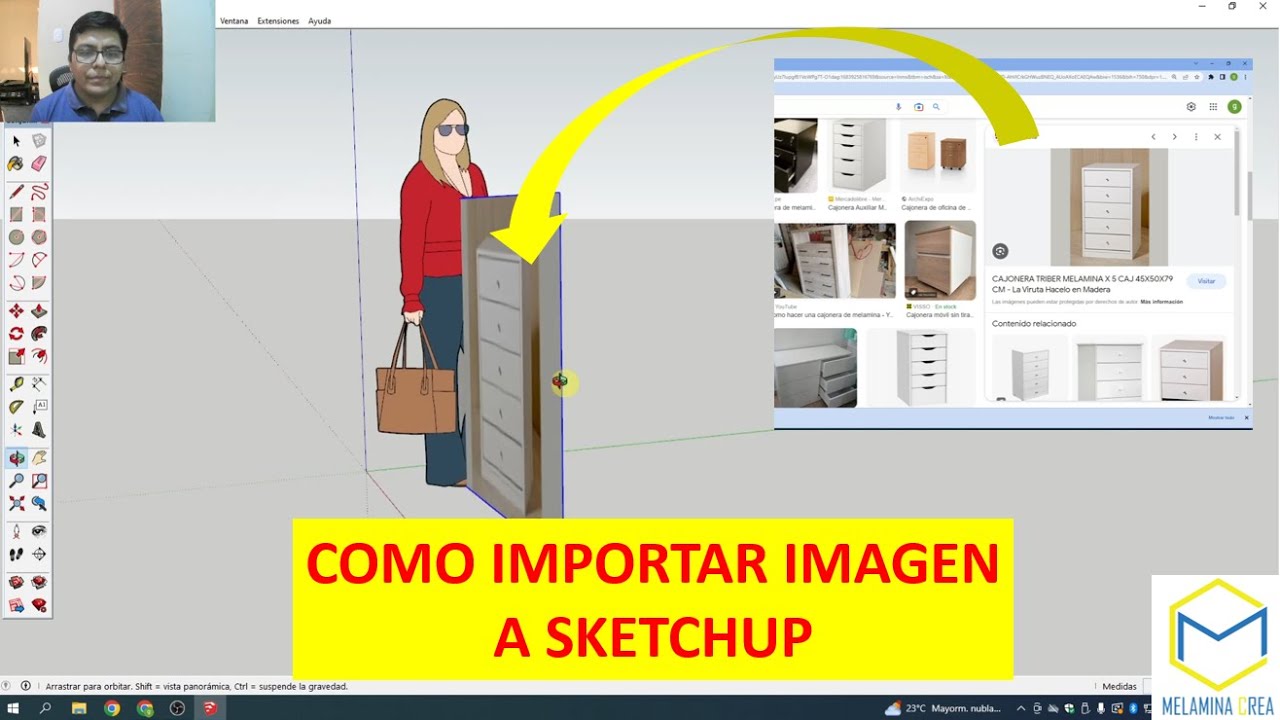Open three-dot options in image preview
The image size is (1280, 720).
[x=1196, y=137]
